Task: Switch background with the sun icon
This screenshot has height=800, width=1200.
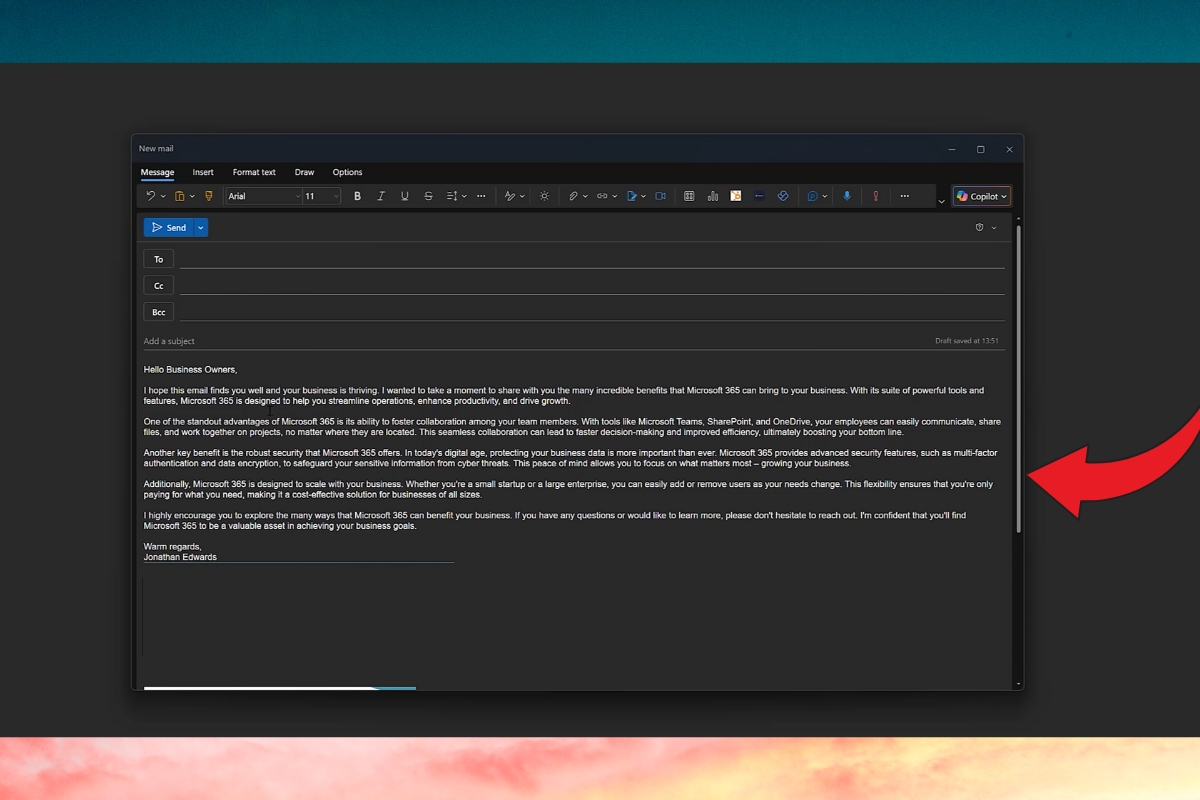Action: tap(544, 196)
